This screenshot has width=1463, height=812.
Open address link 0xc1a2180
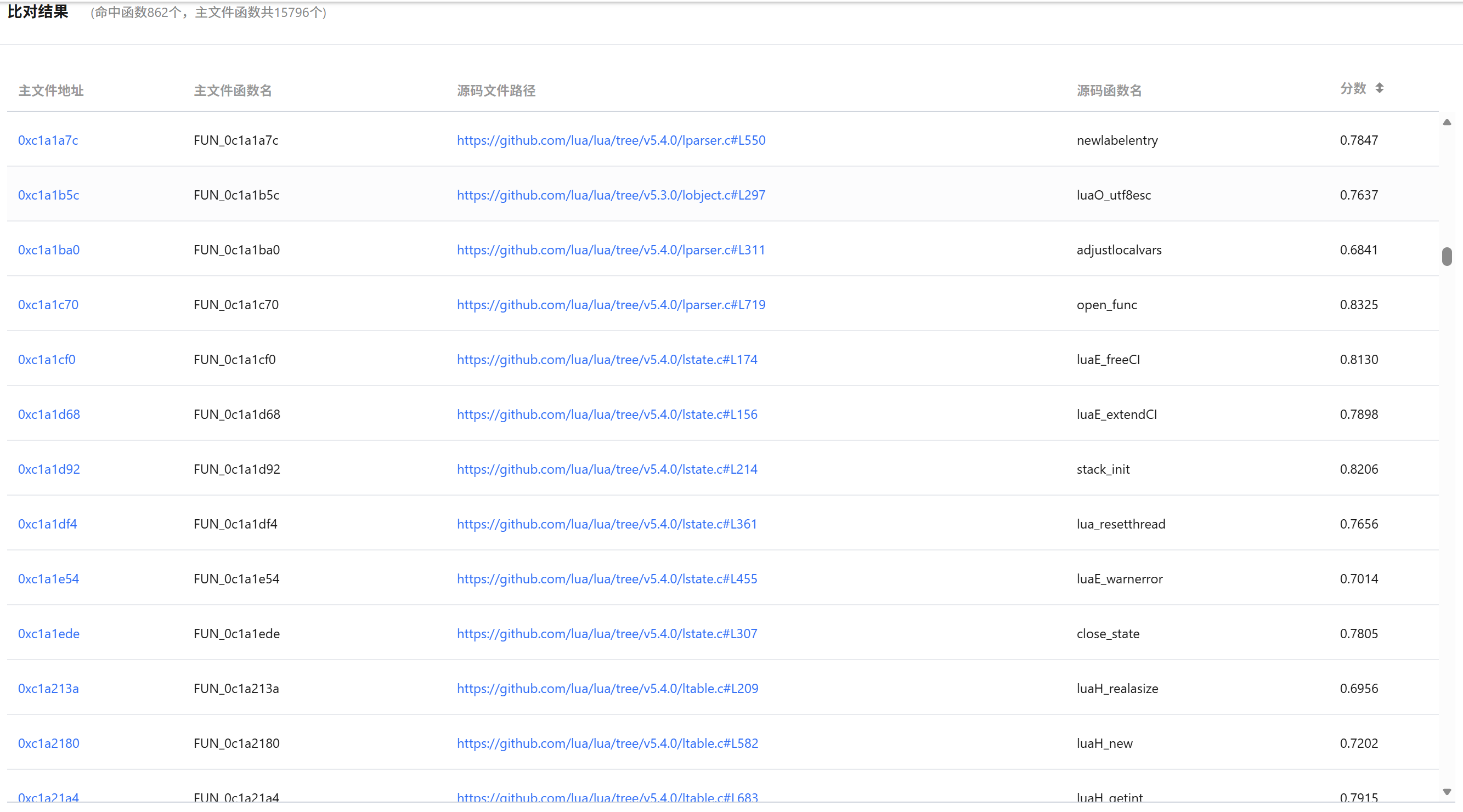(49, 743)
